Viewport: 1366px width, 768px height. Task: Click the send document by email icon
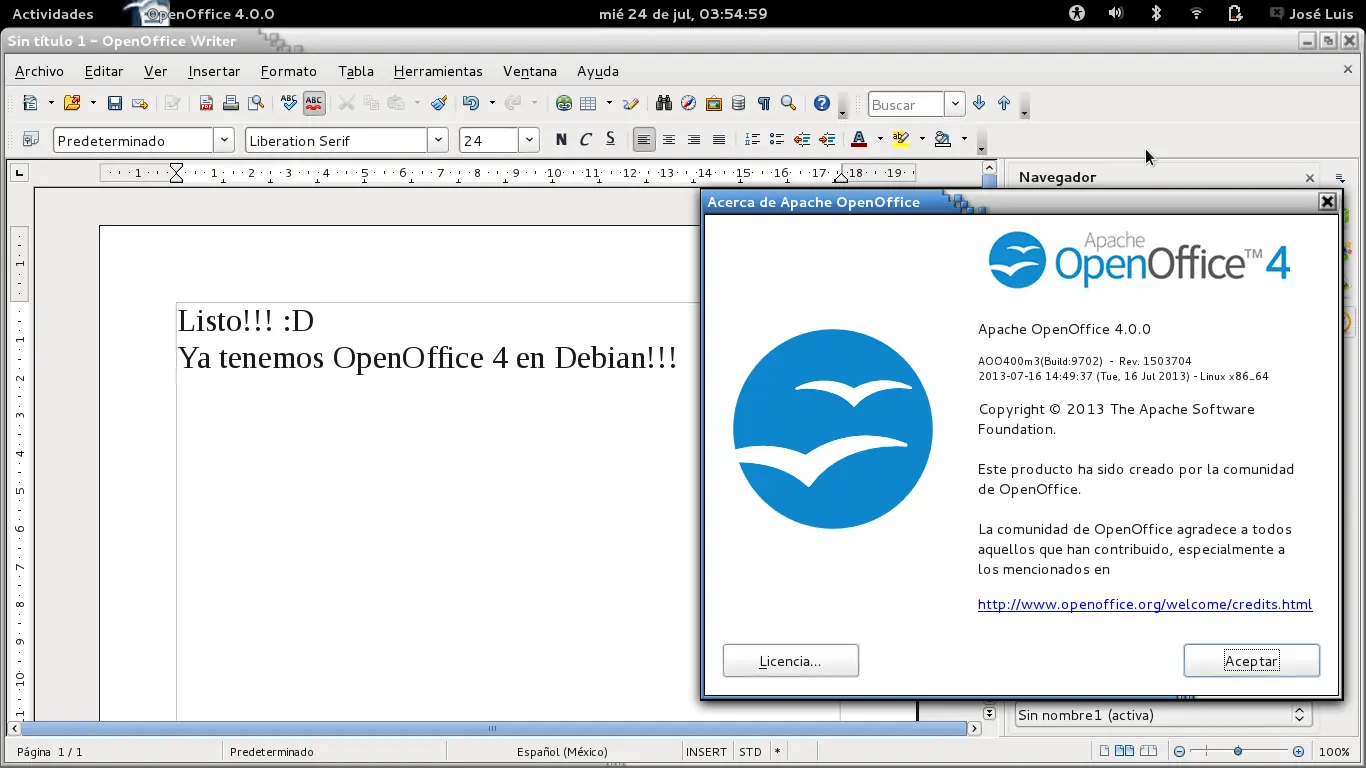coord(140,103)
